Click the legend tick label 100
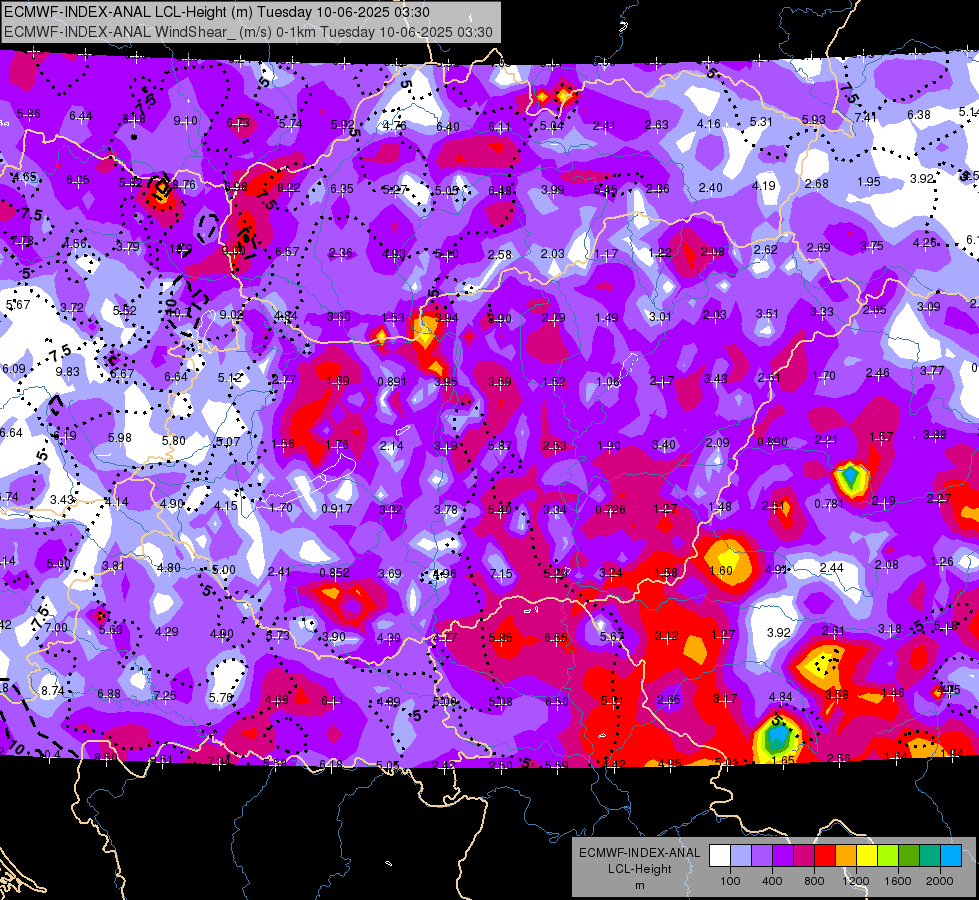Screen dimensions: 979x900 [730, 881]
